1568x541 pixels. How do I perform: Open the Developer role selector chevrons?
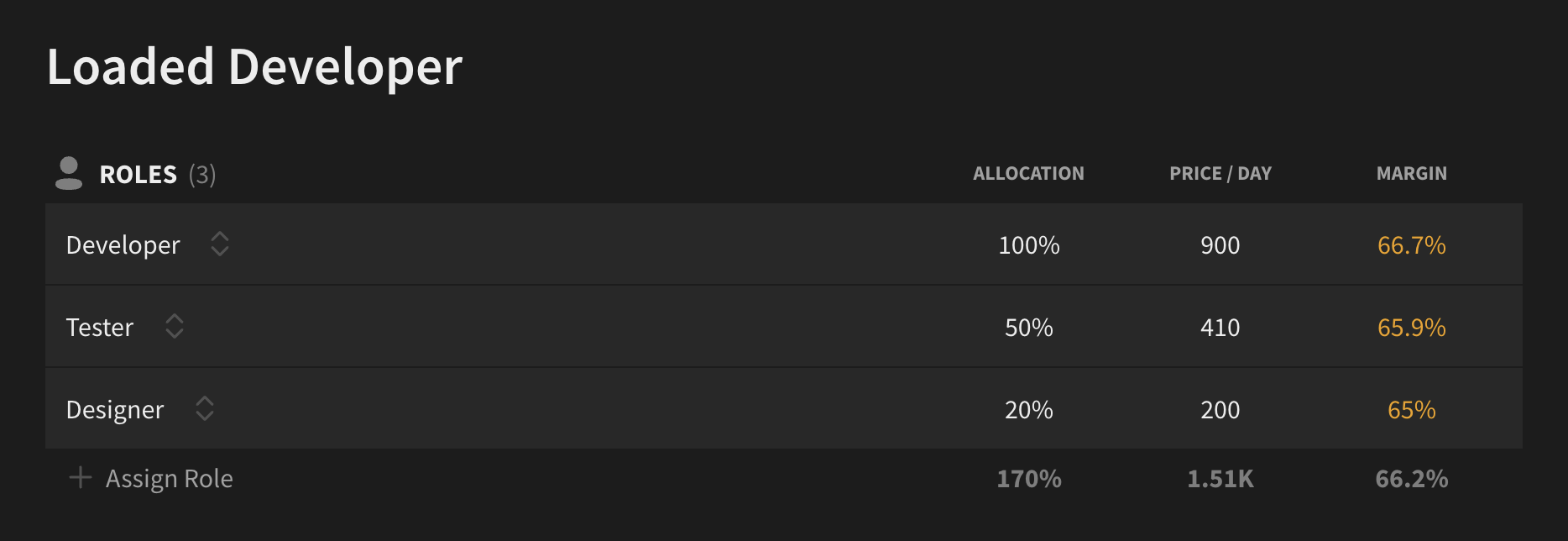coord(220,244)
